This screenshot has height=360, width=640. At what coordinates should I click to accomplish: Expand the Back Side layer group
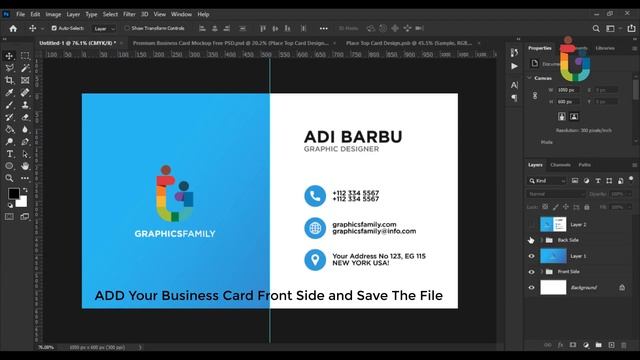pos(542,240)
